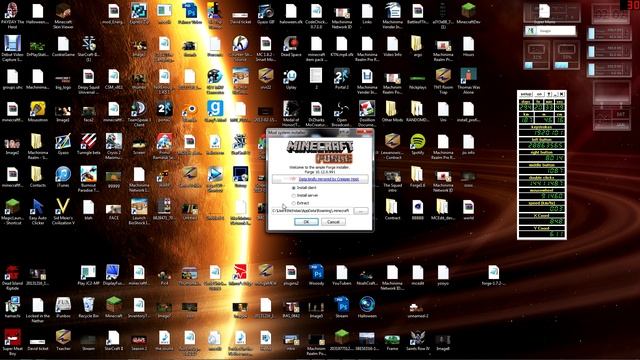Open the Creeper Host mirror link
This screenshot has width=640, height=360.
tap(329, 179)
